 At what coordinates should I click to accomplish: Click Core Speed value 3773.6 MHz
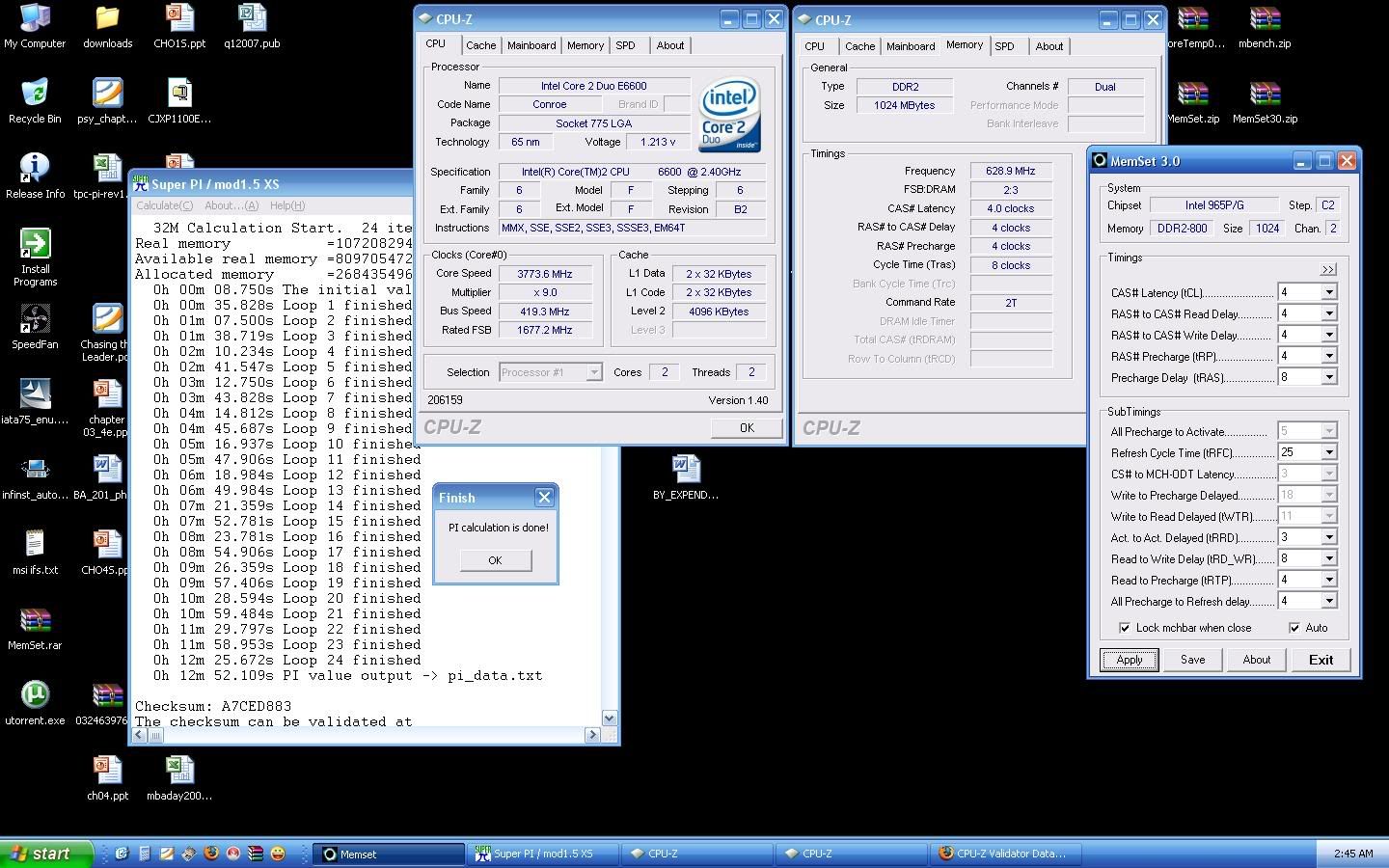tap(545, 274)
